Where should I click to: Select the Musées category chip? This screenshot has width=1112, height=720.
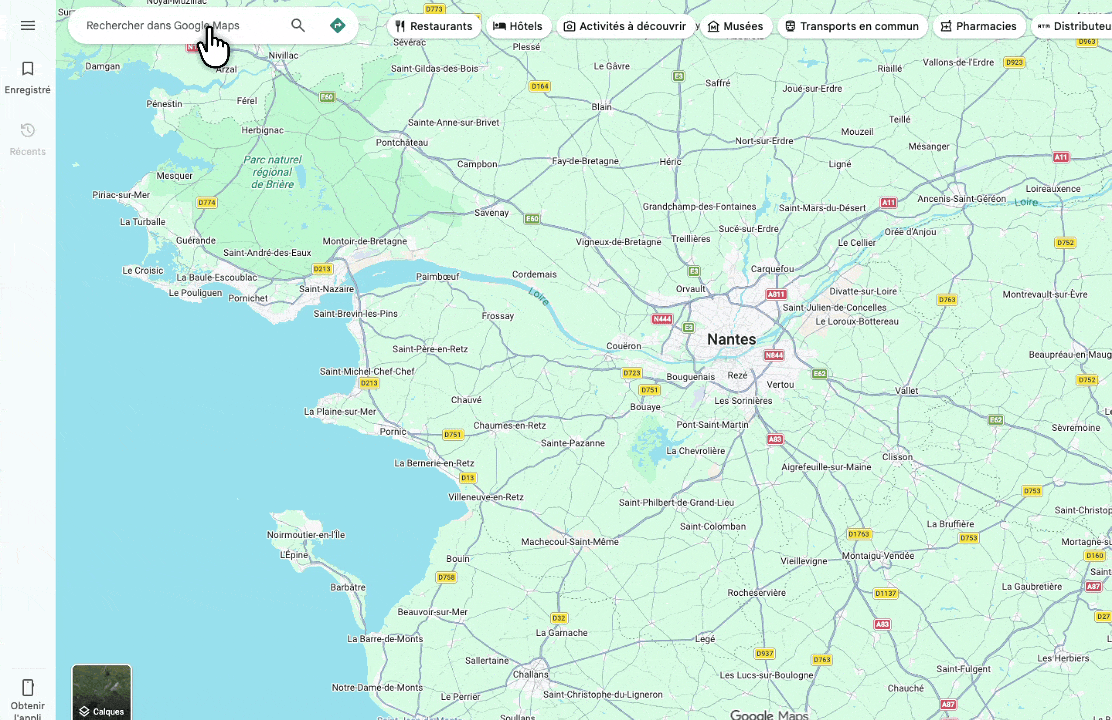tap(736, 26)
